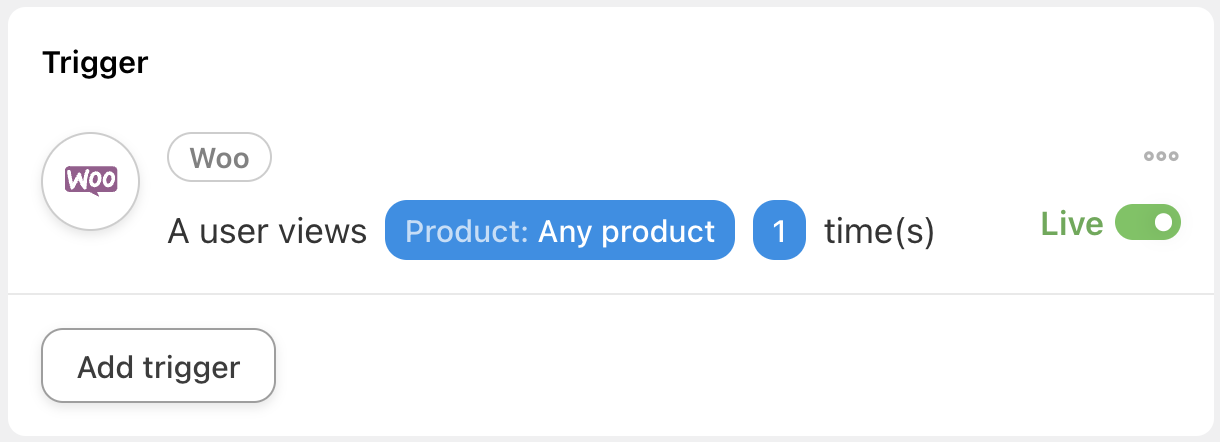
Task: Click the Add trigger button
Action: coord(158,366)
